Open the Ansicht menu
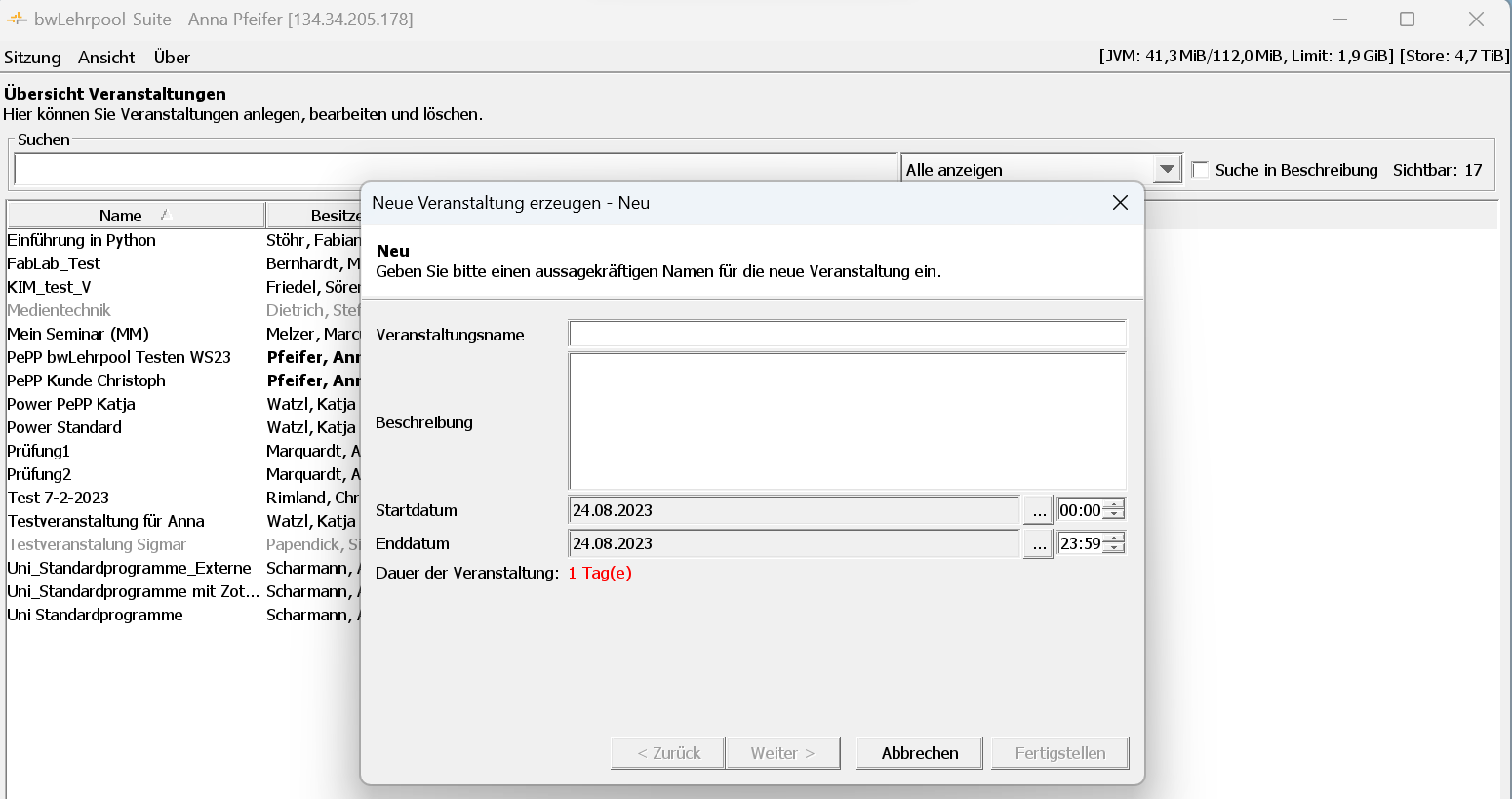This screenshot has width=1512, height=799. pos(106,58)
